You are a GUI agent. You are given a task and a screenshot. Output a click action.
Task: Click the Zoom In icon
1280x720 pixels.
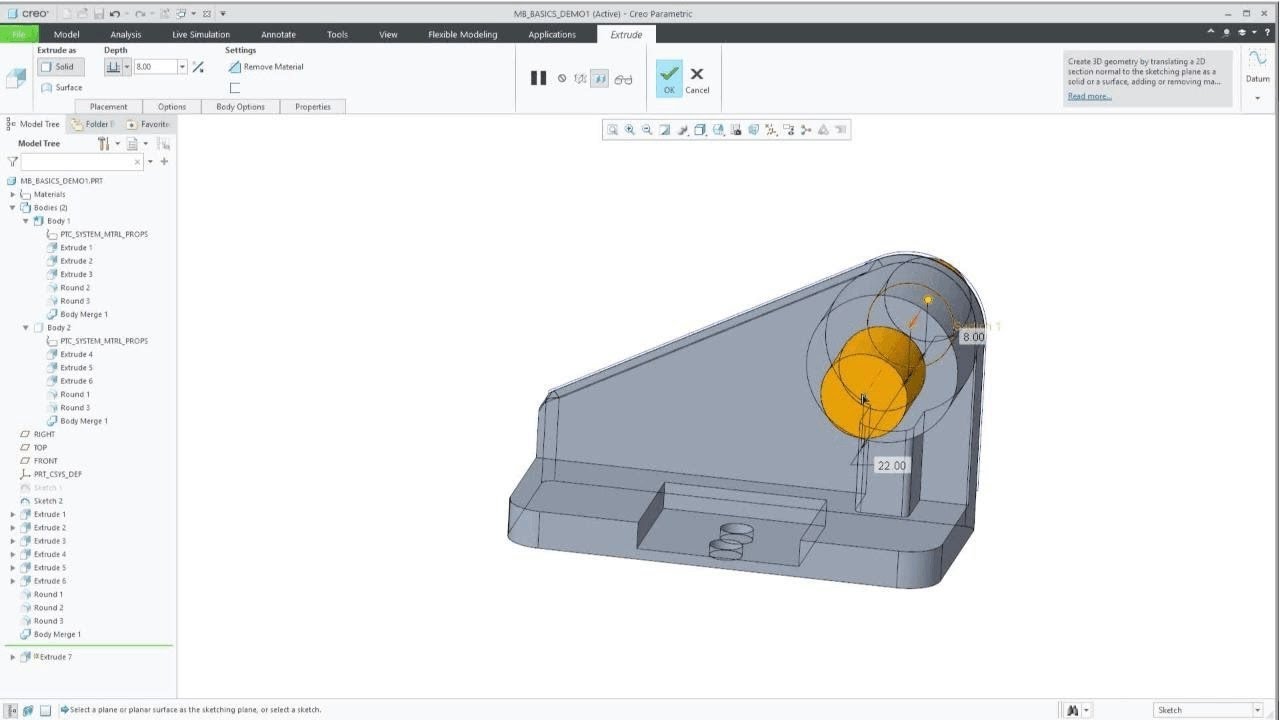click(630, 129)
